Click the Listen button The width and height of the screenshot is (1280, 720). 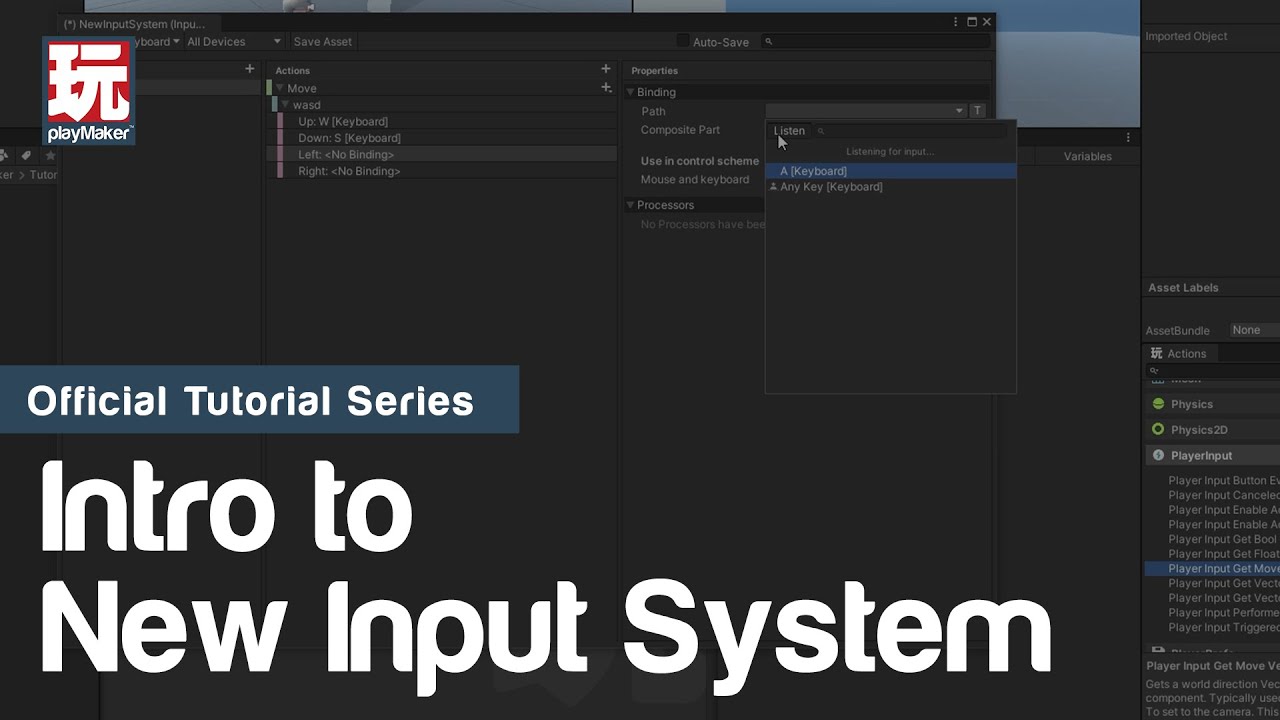point(789,131)
